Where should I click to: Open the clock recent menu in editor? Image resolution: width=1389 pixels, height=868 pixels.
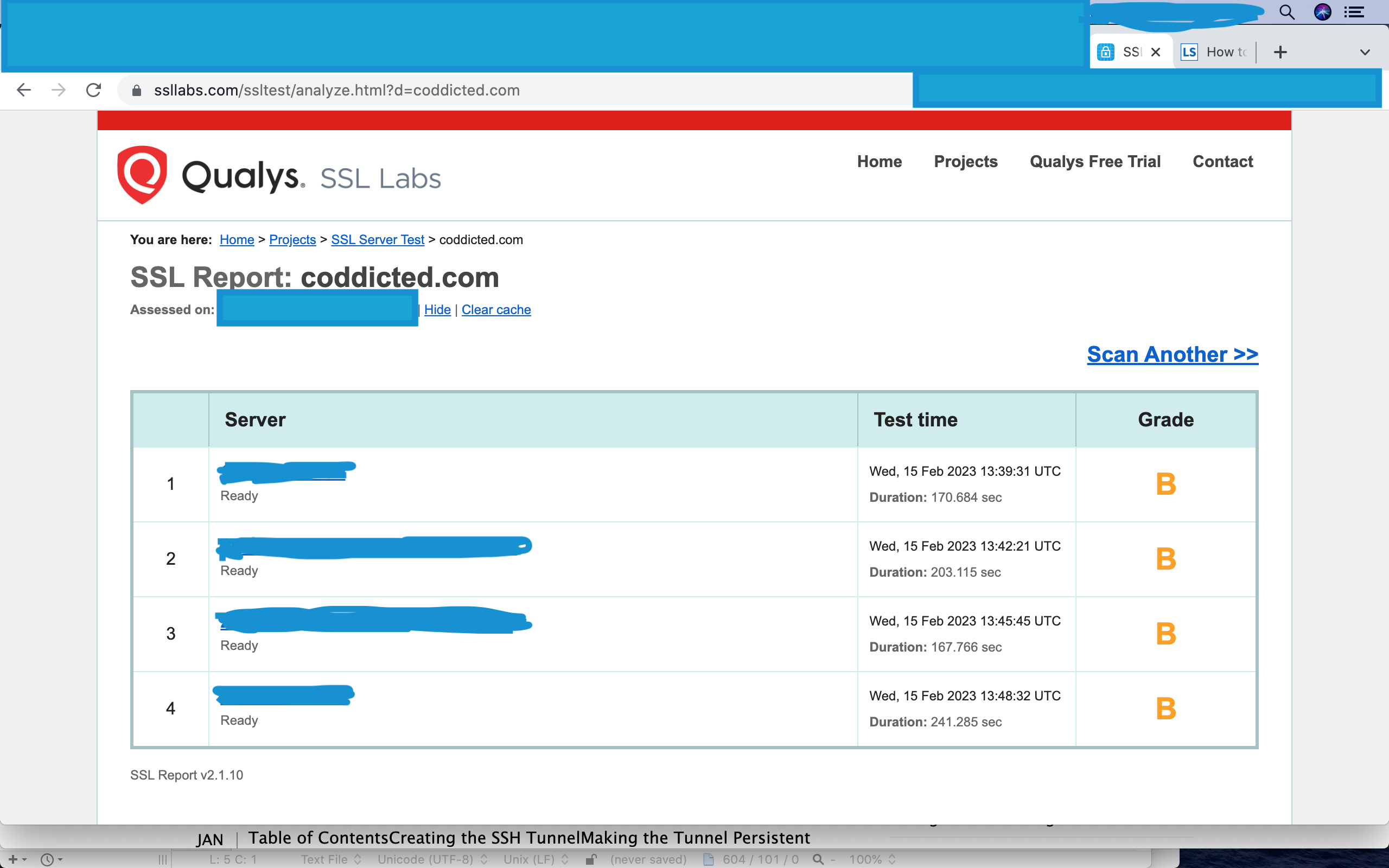point(52,859)
